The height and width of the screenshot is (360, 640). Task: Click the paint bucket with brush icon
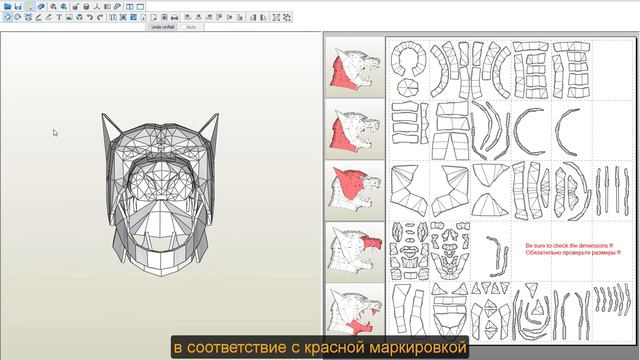[76, 7]
